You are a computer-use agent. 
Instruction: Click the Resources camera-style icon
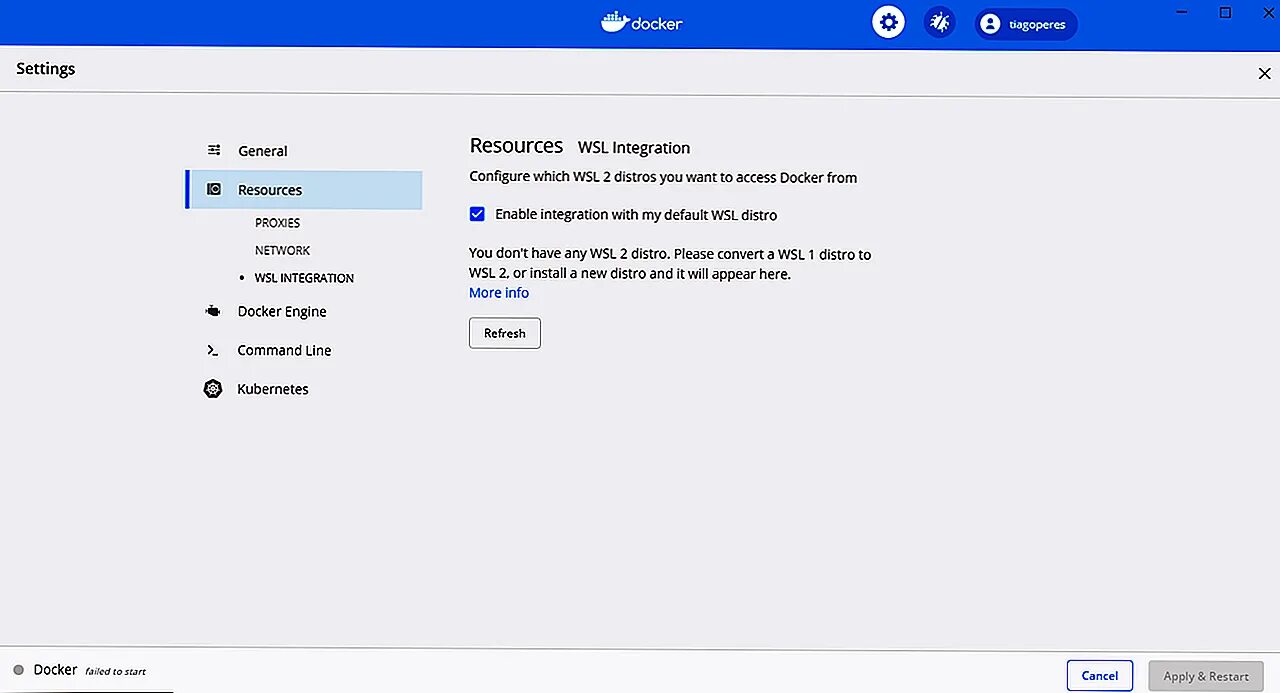214,189
